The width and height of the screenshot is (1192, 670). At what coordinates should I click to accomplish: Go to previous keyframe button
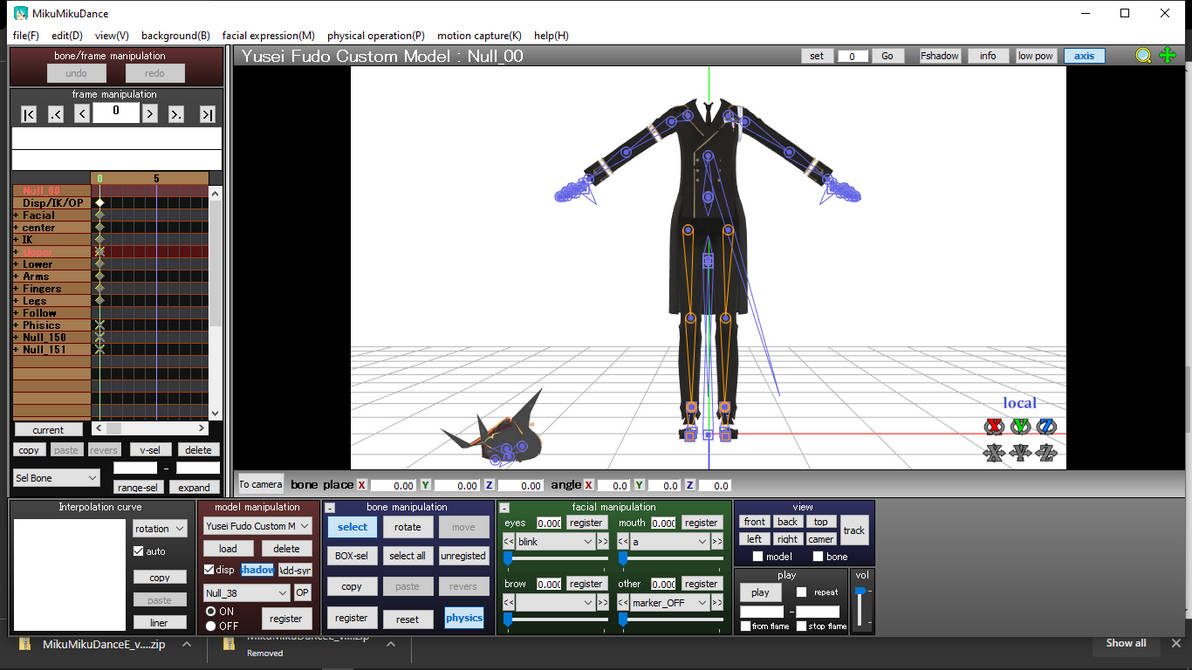(x=55, y=114)
